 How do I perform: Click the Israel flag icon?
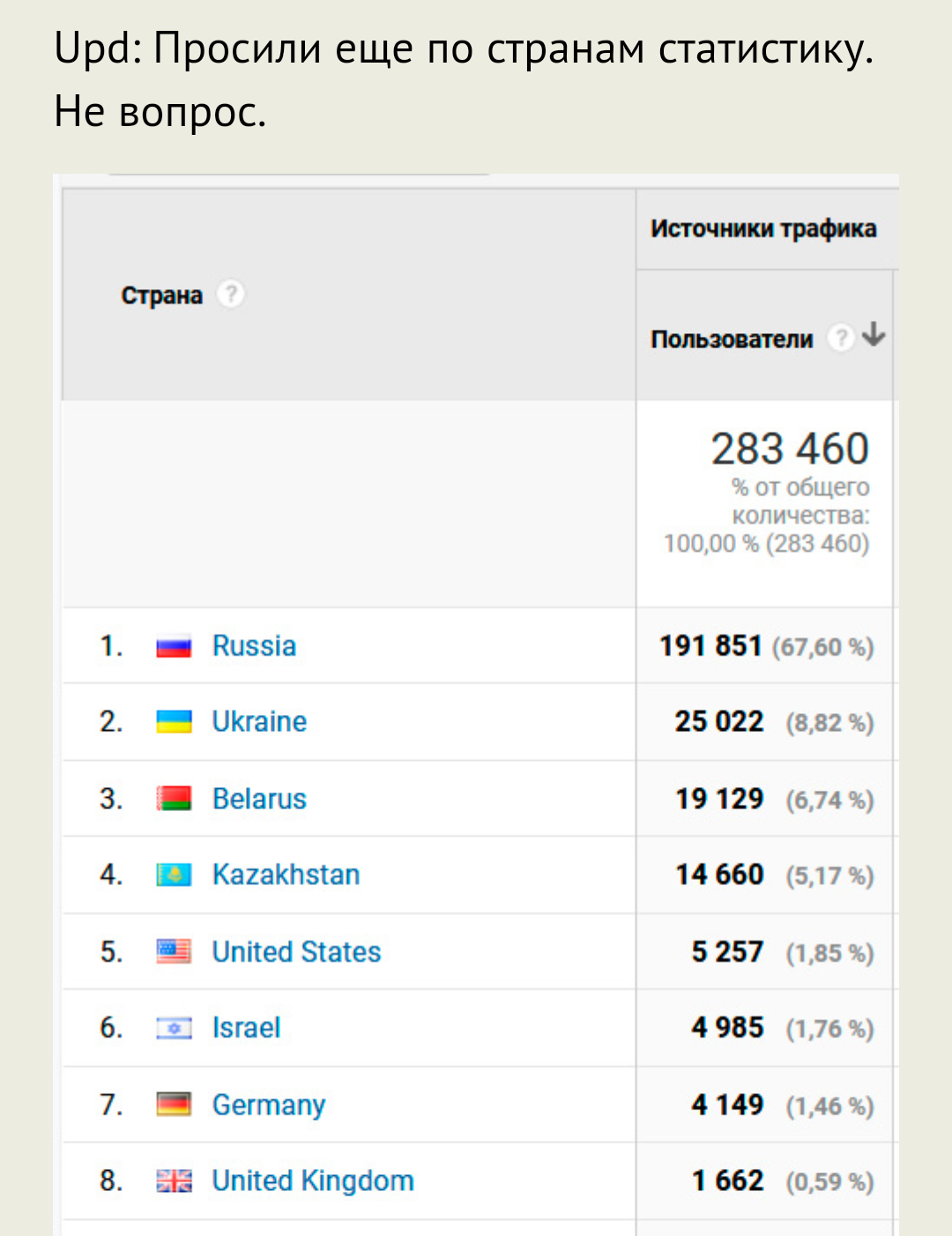pos(174,1028)
